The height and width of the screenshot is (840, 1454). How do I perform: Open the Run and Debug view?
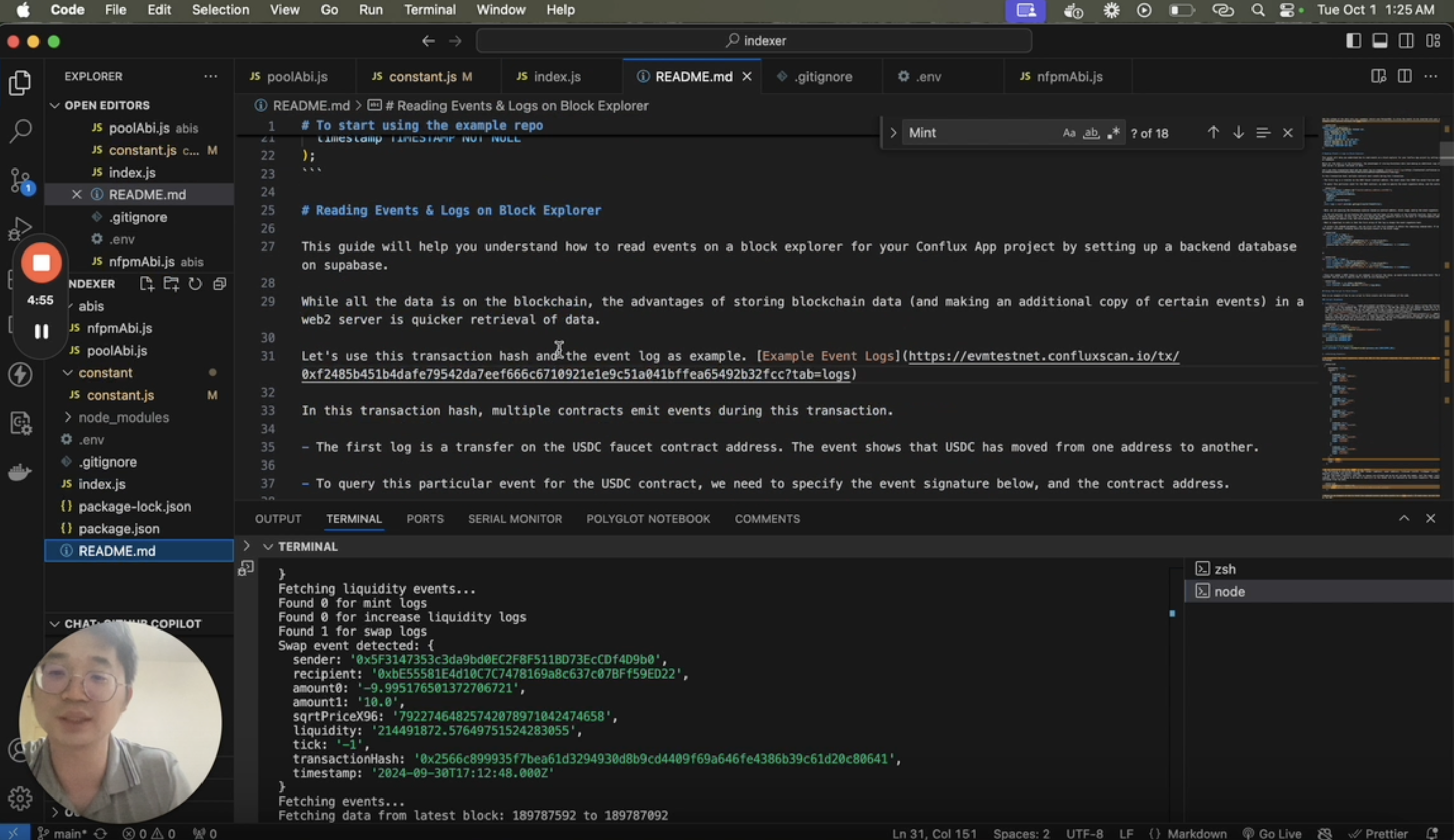tap(20, 228)
